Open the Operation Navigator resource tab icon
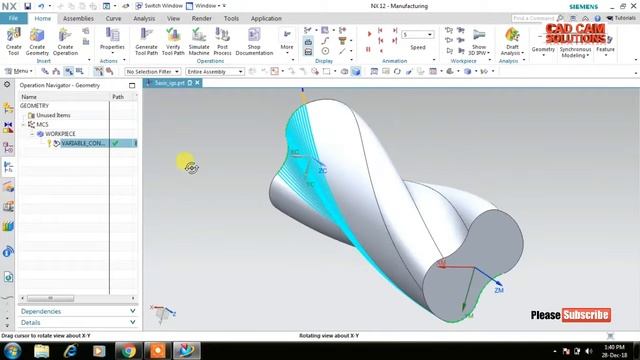The width and height of the screenshot is (640, 360). pyautogui.click(x=8, y=167)
